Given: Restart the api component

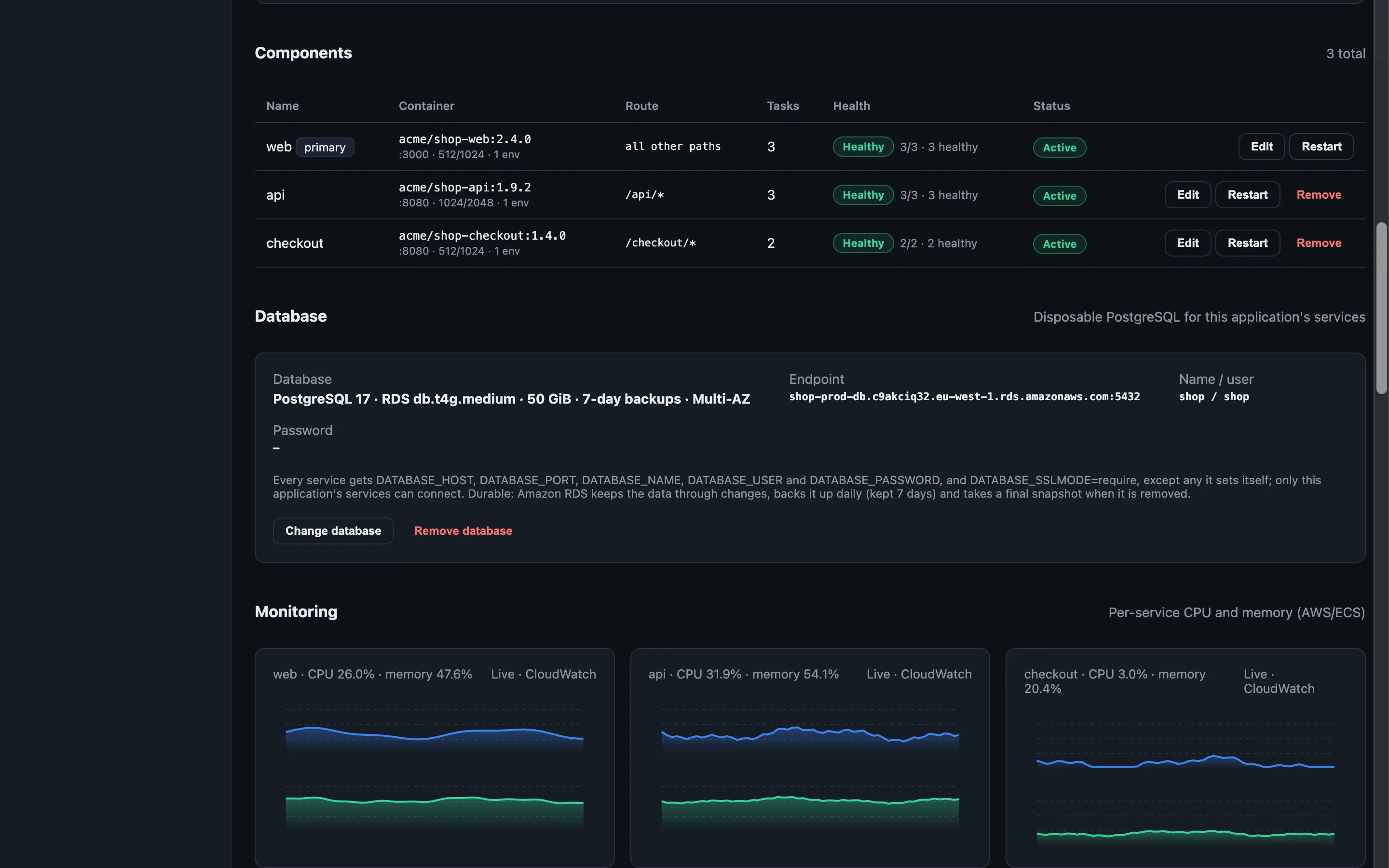Looking at the screenshot, I should click(1247, 195).
